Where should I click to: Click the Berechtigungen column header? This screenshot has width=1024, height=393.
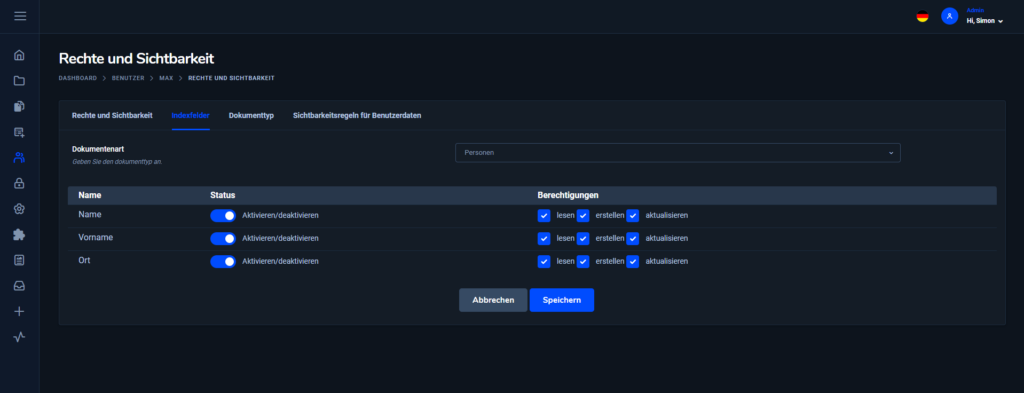[568, 195]
